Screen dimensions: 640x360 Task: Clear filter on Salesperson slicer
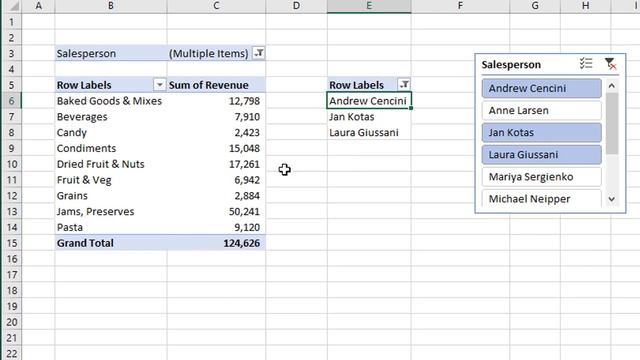pyautogui.click(x=610, y=64)
